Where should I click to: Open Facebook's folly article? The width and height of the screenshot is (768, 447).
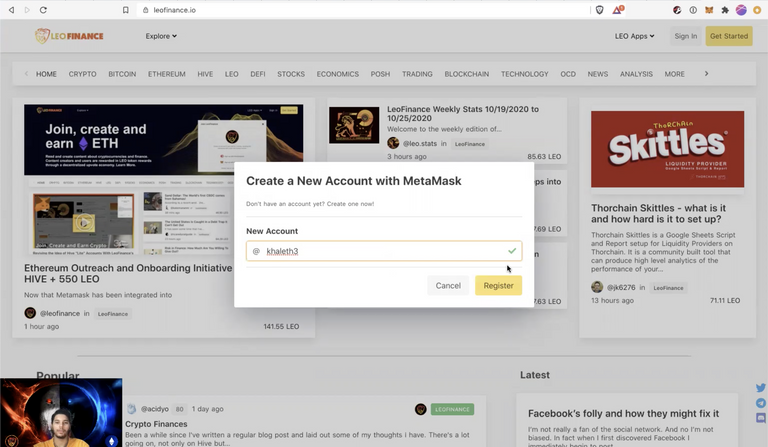pos(624,414)
